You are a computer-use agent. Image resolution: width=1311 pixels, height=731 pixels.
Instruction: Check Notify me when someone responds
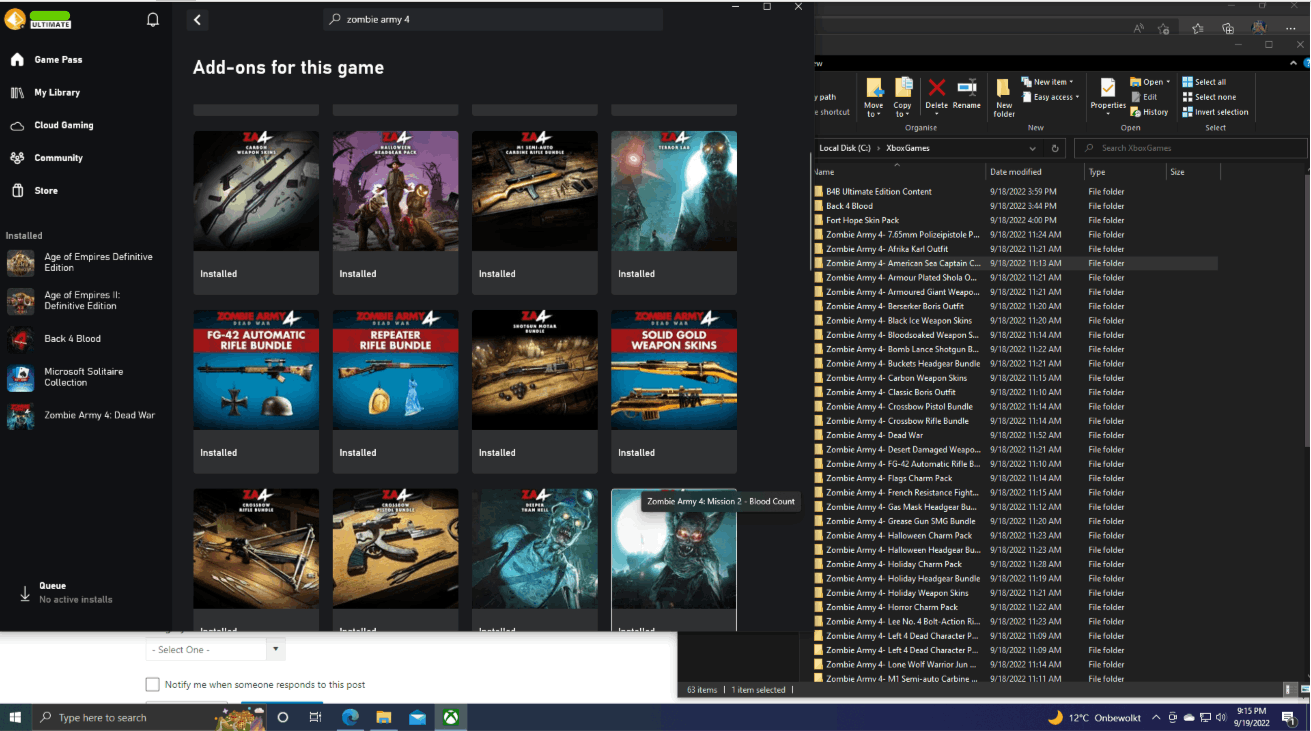(152, 685)
